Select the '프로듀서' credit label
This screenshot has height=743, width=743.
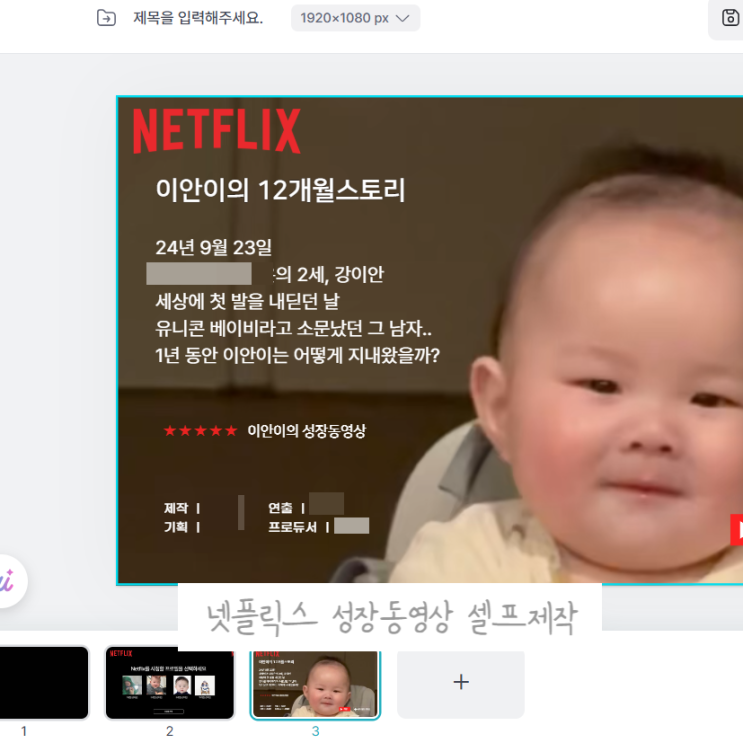coord(292,527)
